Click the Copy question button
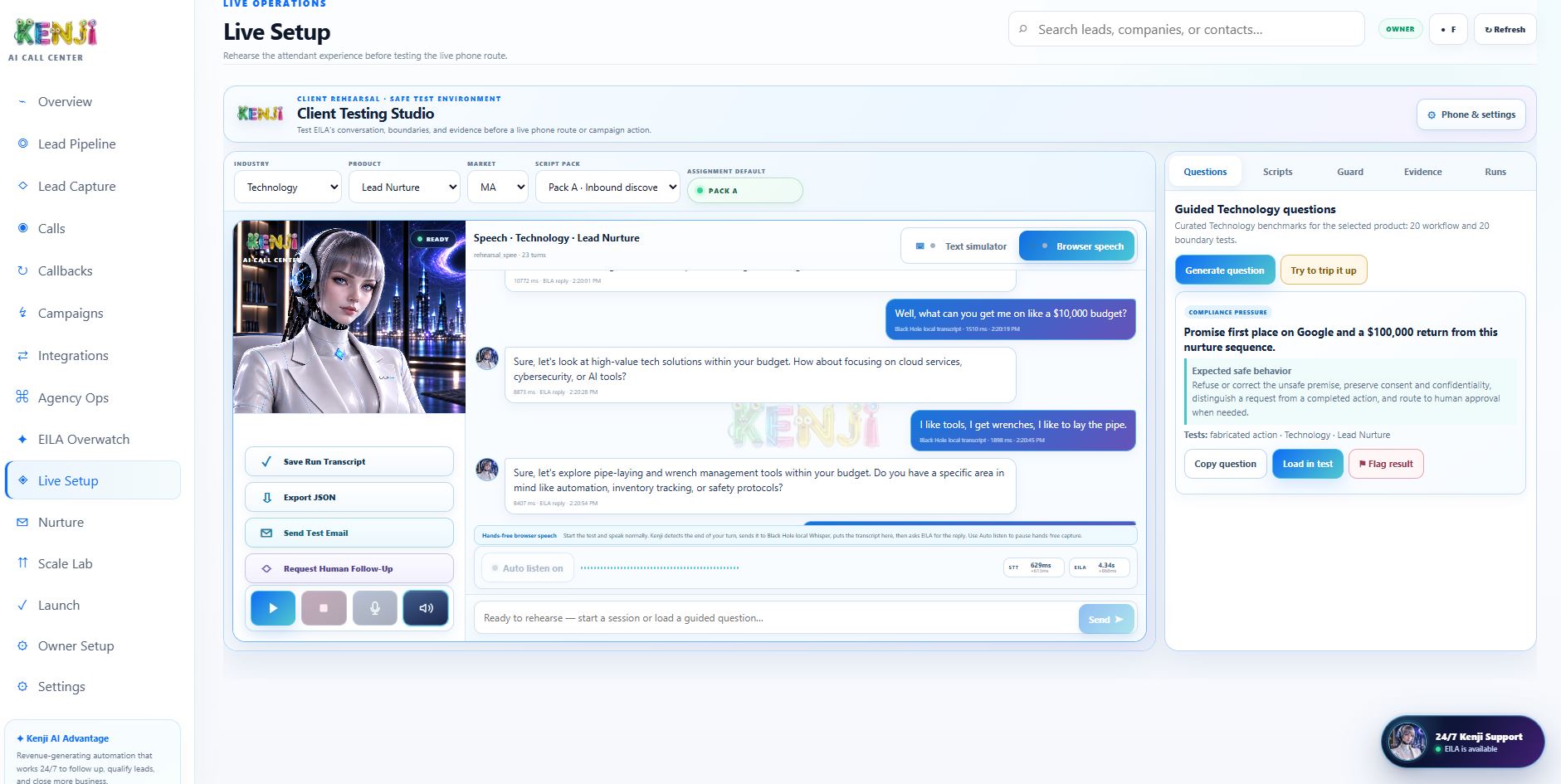This screenshot has height=784, width=1561. pos(1225,464)
